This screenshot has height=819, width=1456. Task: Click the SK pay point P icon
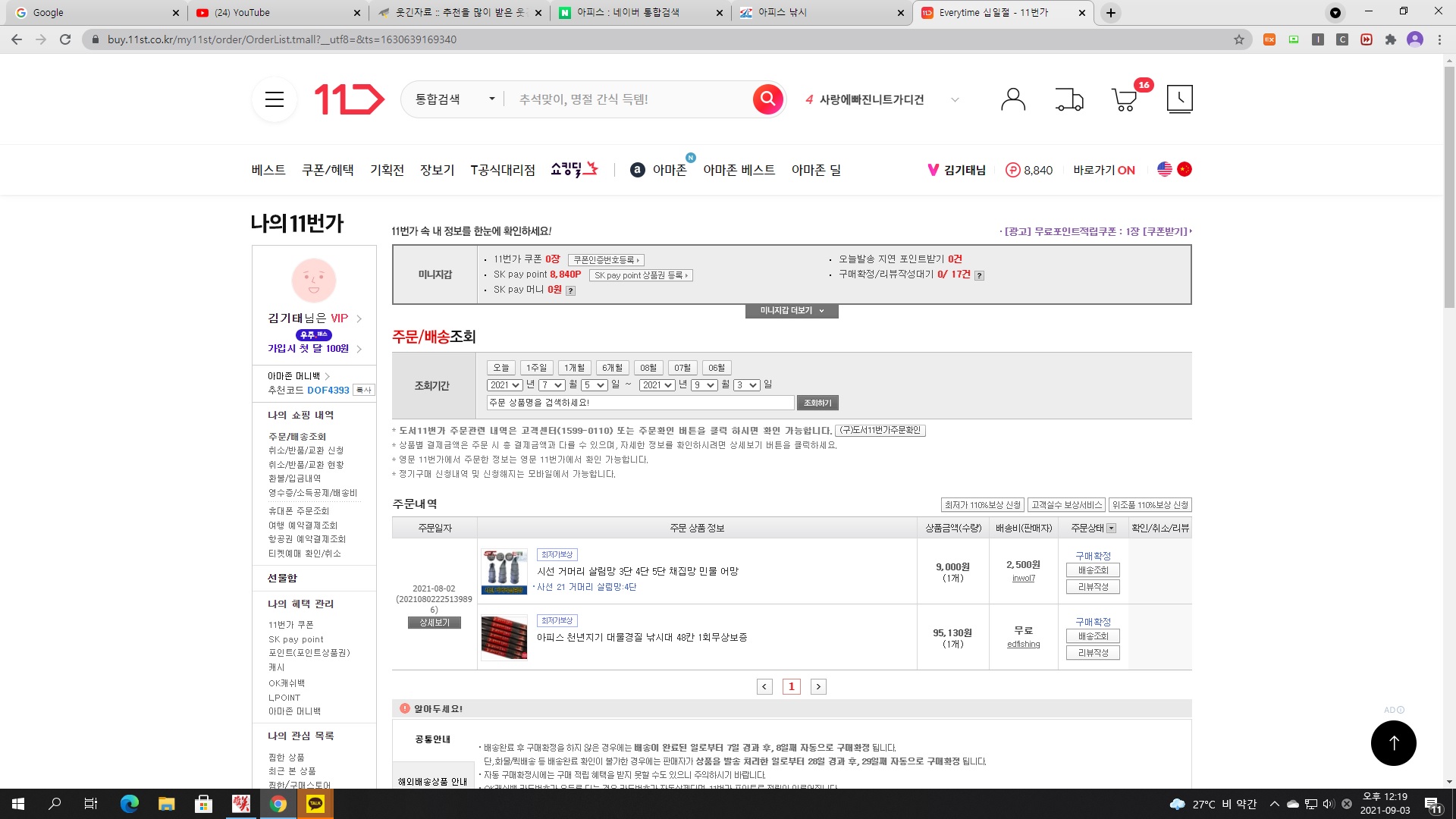(x=1012, y=170)
